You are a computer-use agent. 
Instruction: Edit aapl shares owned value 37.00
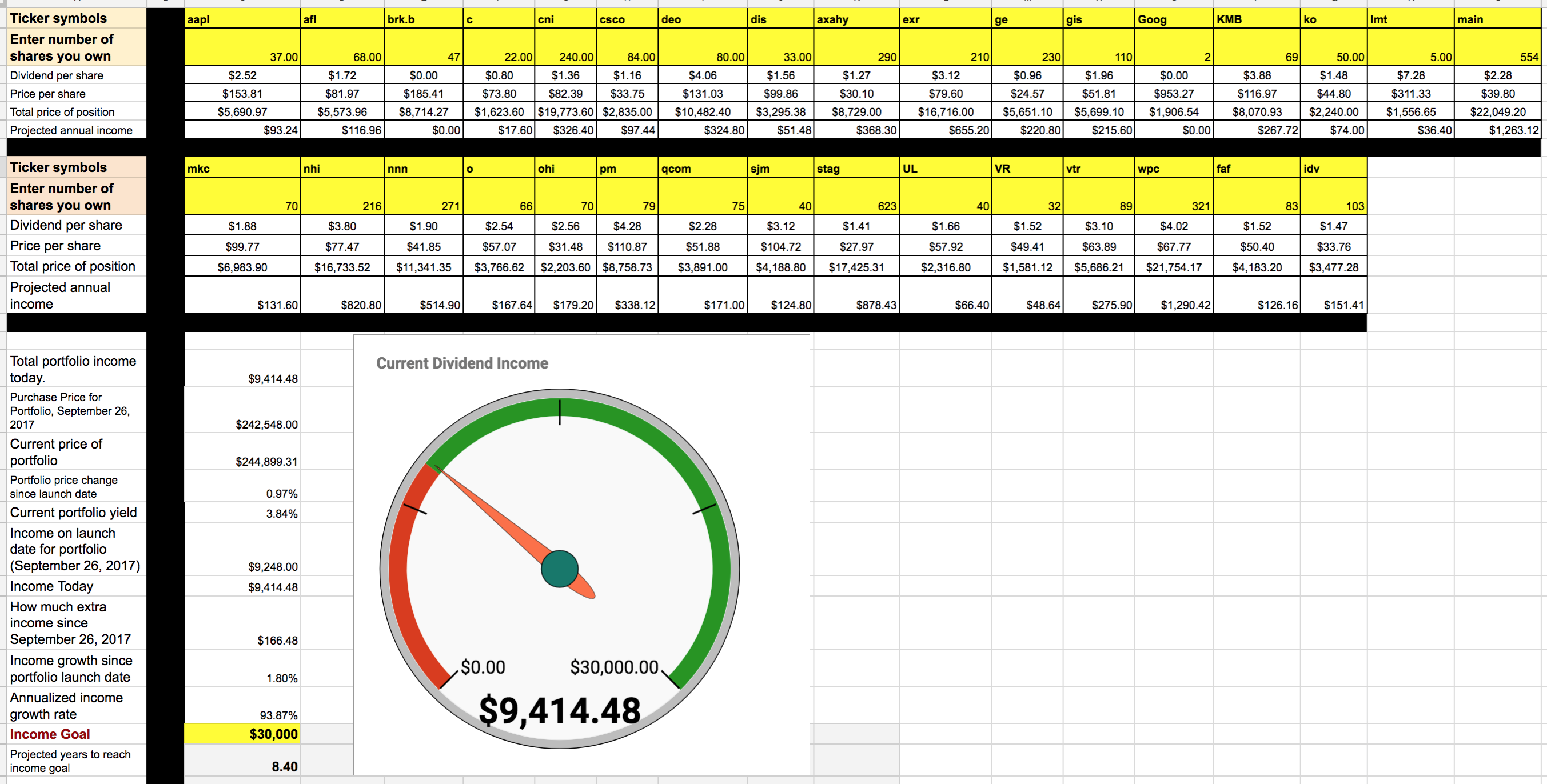pyautogui.click(x=241, y=47)
